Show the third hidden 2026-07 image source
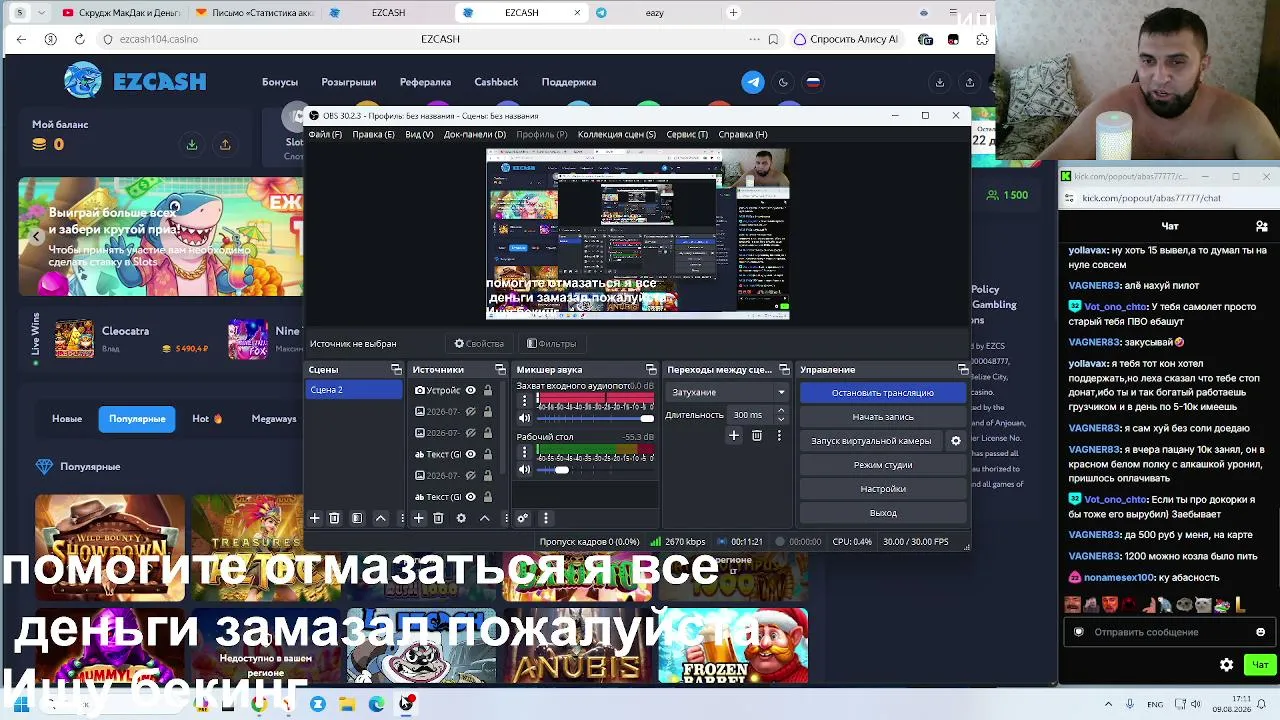 (470, 475)
